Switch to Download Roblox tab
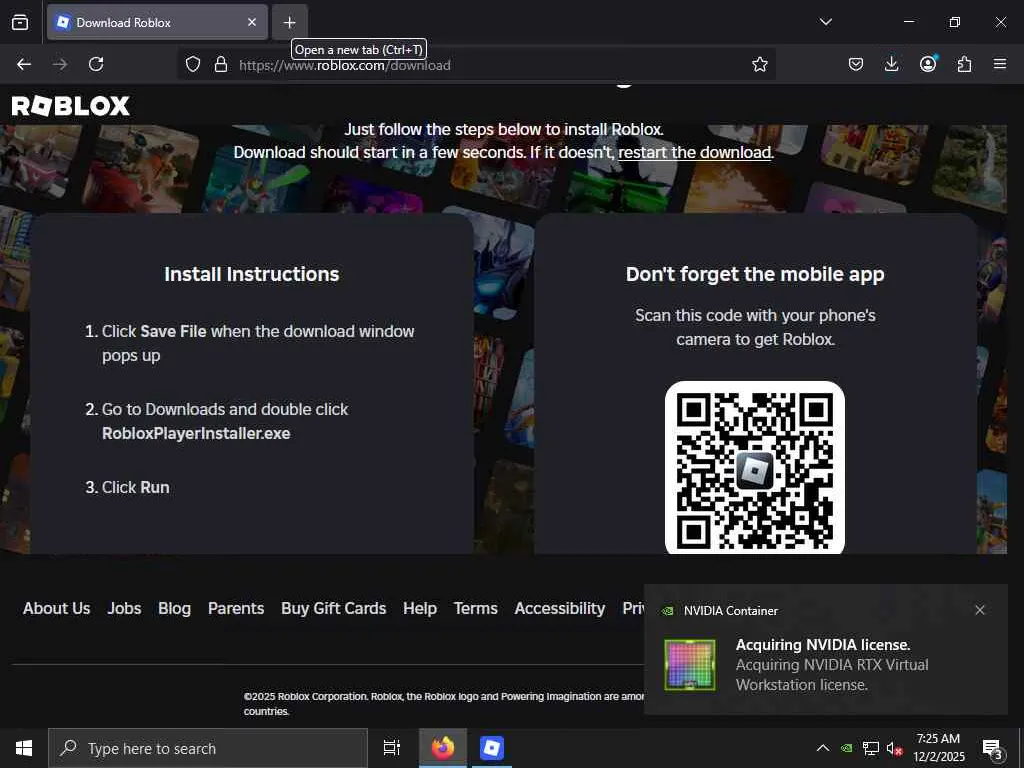The width and height of the screenshot is (1024, 768). click(x=157, y=22)
